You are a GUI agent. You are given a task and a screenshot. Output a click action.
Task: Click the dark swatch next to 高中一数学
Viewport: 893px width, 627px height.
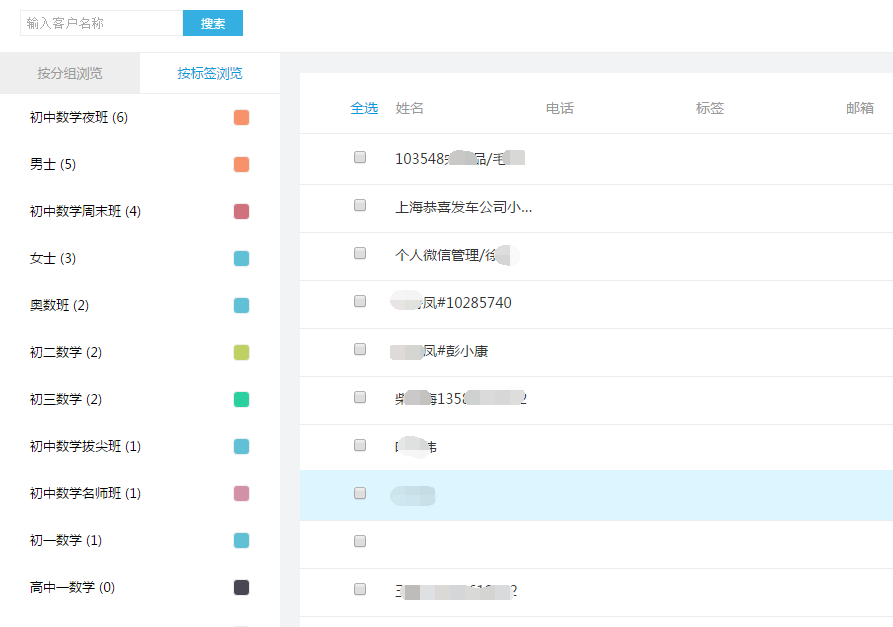[x=241, y=588]
